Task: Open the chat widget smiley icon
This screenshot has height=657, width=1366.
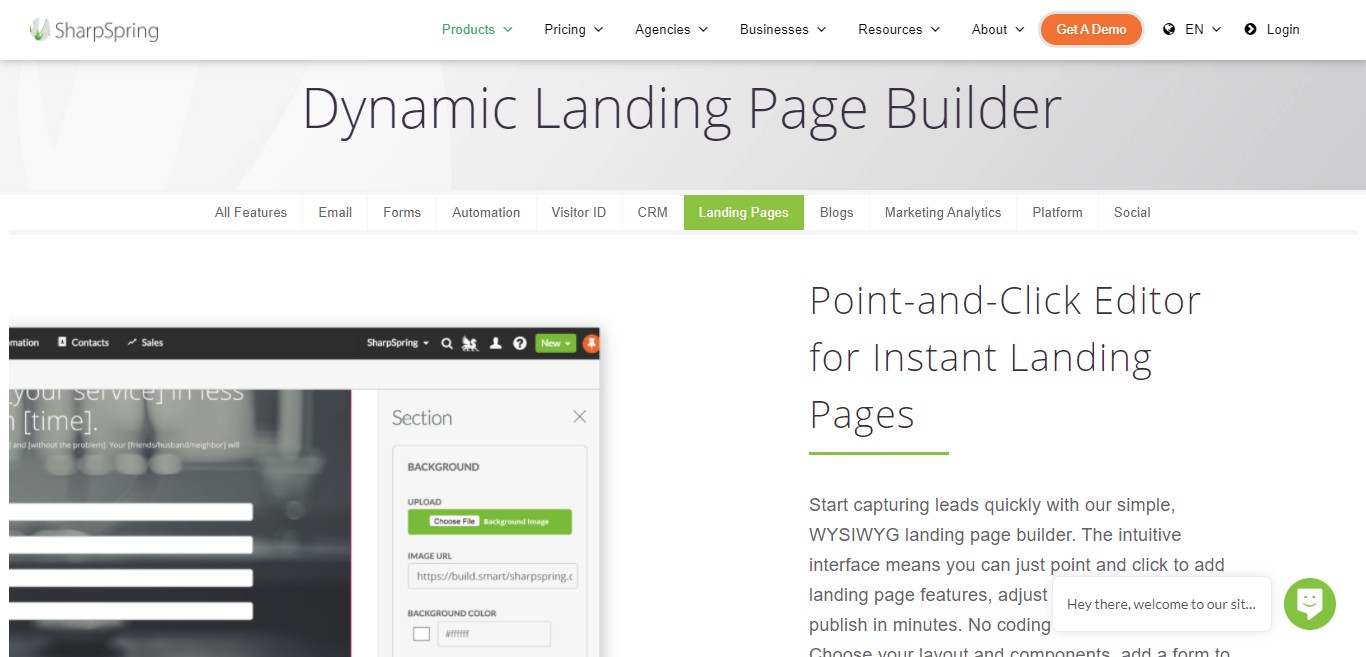Action: 1309,603
